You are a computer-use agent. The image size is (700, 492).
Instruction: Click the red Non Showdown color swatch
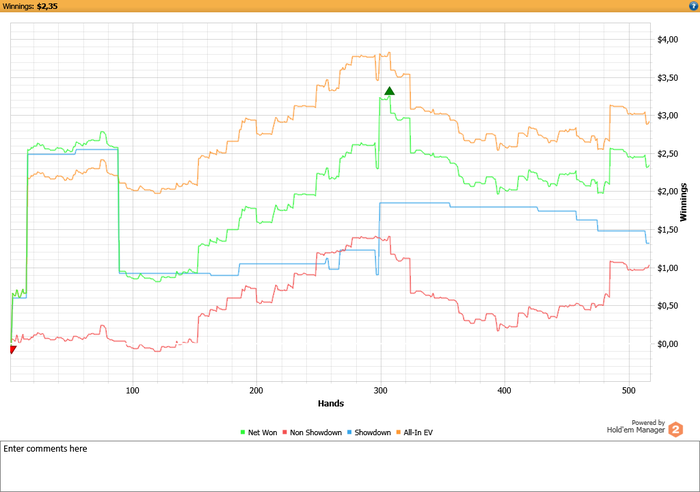[285, 432]
